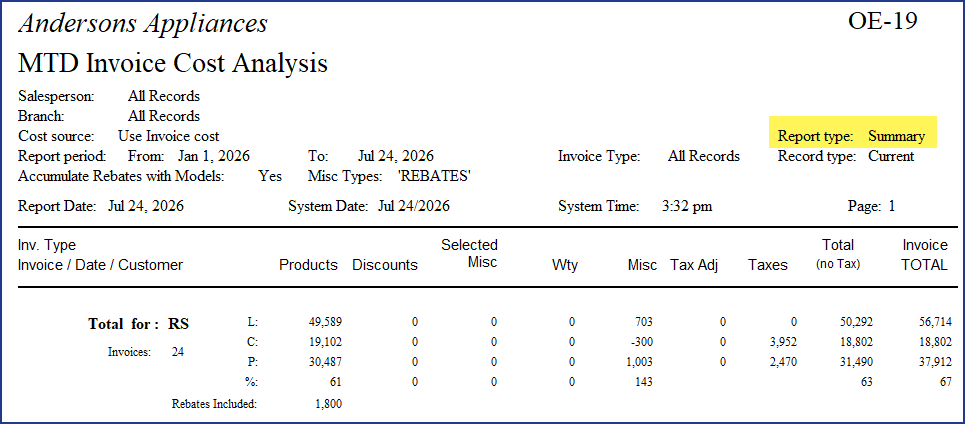This screenshot has width=965, height=424.
Task: Select the Misc C value -300
Action: (x=641, y=342)
